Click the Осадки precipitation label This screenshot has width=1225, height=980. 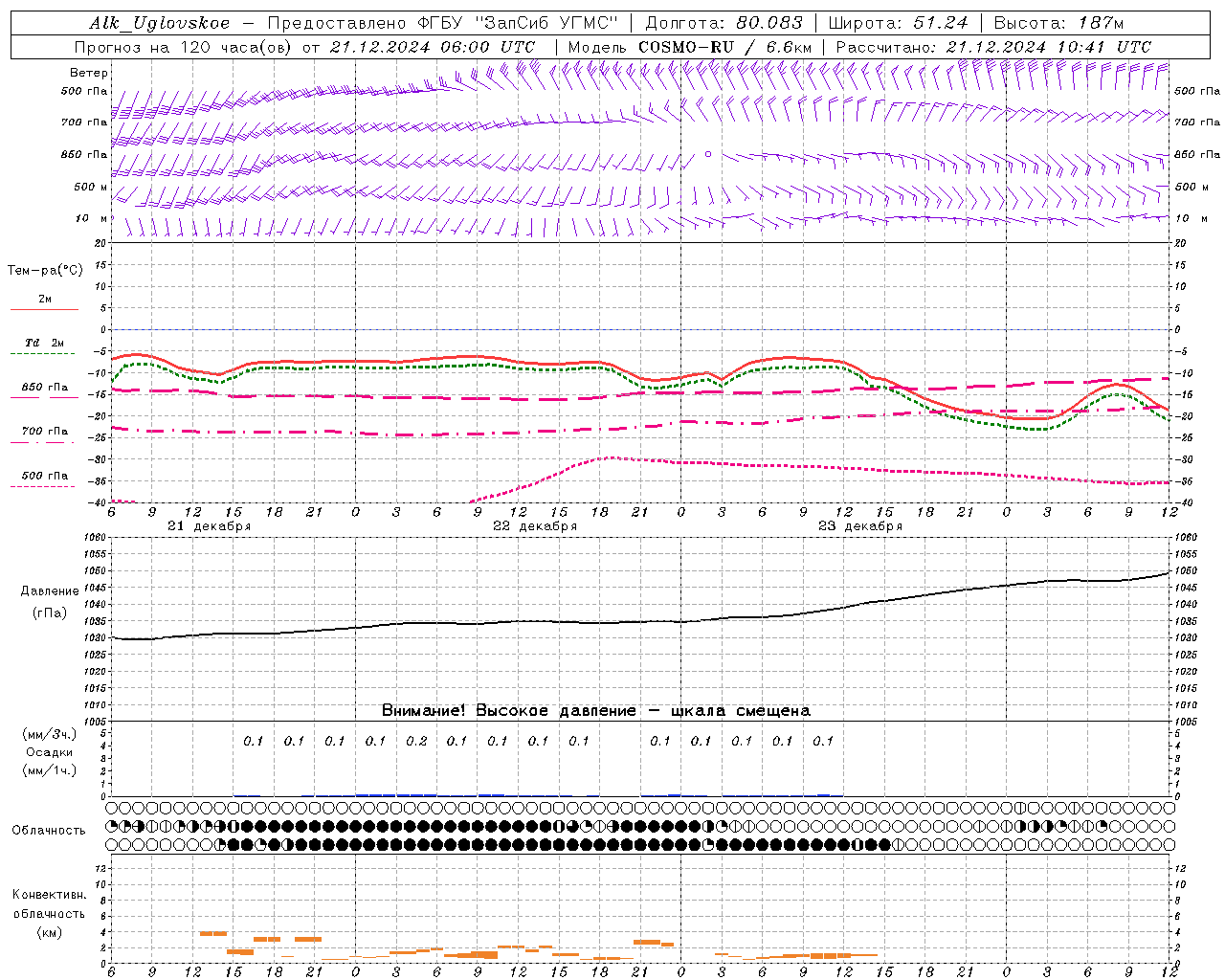[x=50, y=752]
